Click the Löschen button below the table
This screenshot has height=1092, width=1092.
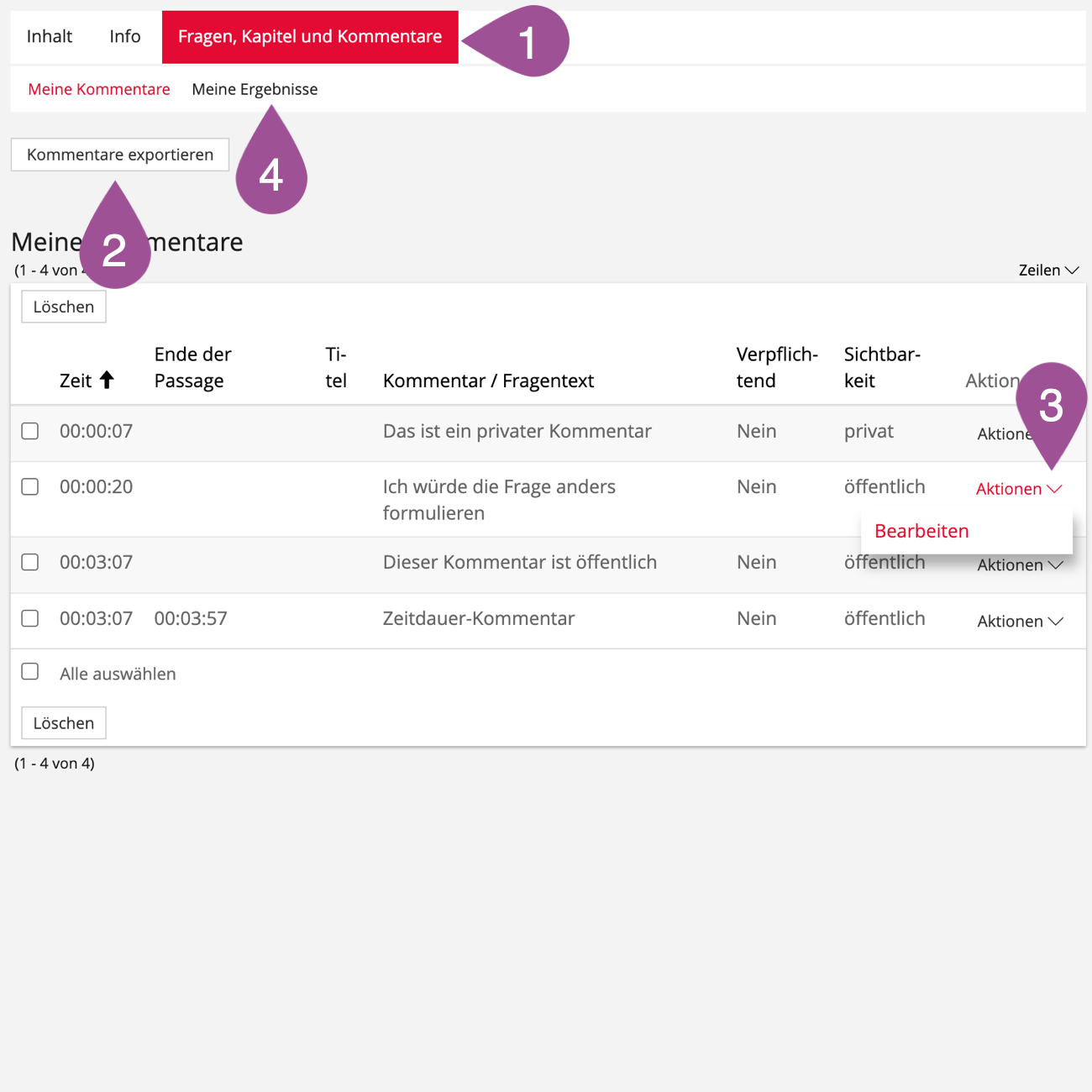point(64,723)
